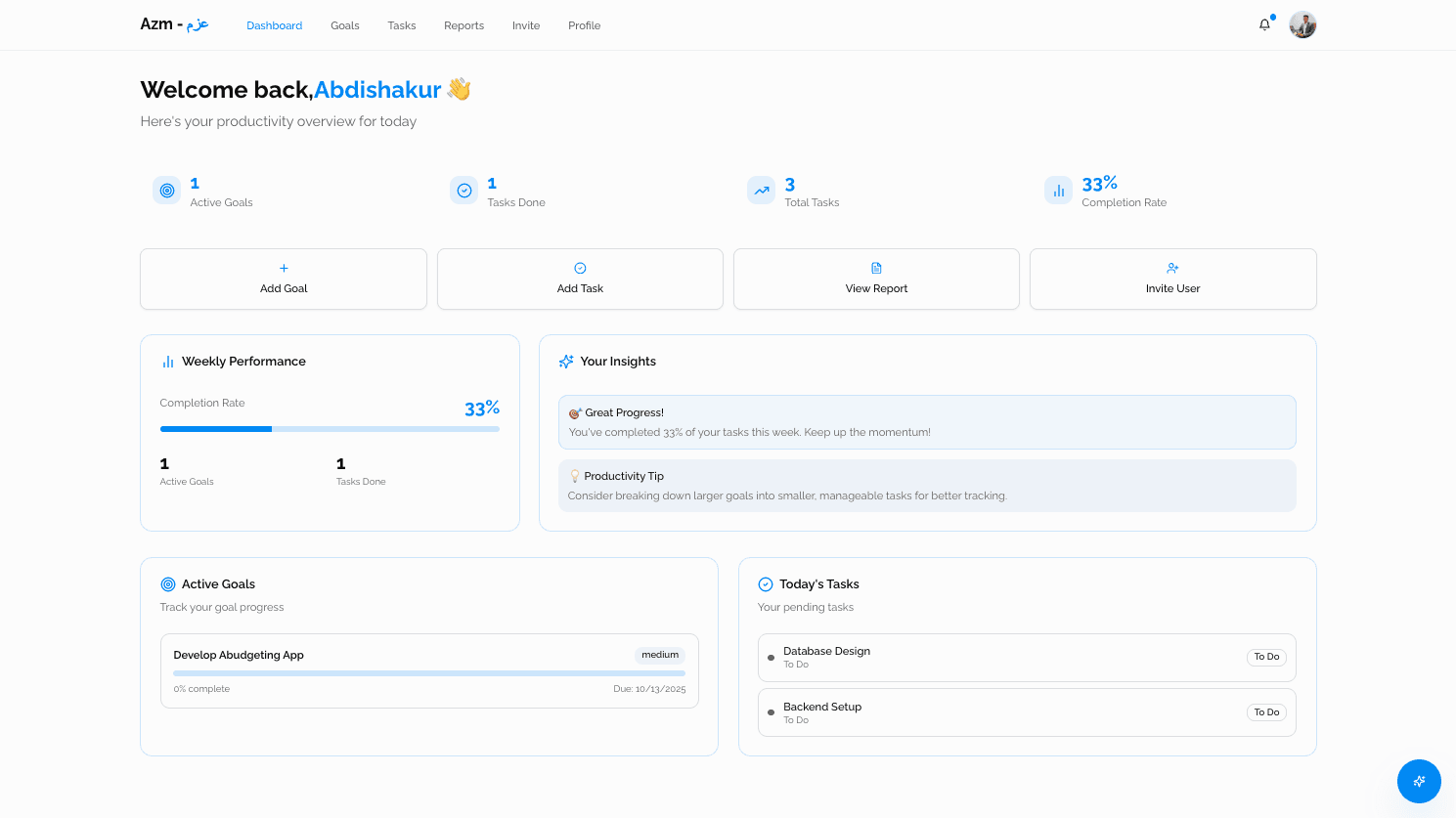1456x818 pixels.
Task: Click the notification bell icon
Action: coord(1264,24)
